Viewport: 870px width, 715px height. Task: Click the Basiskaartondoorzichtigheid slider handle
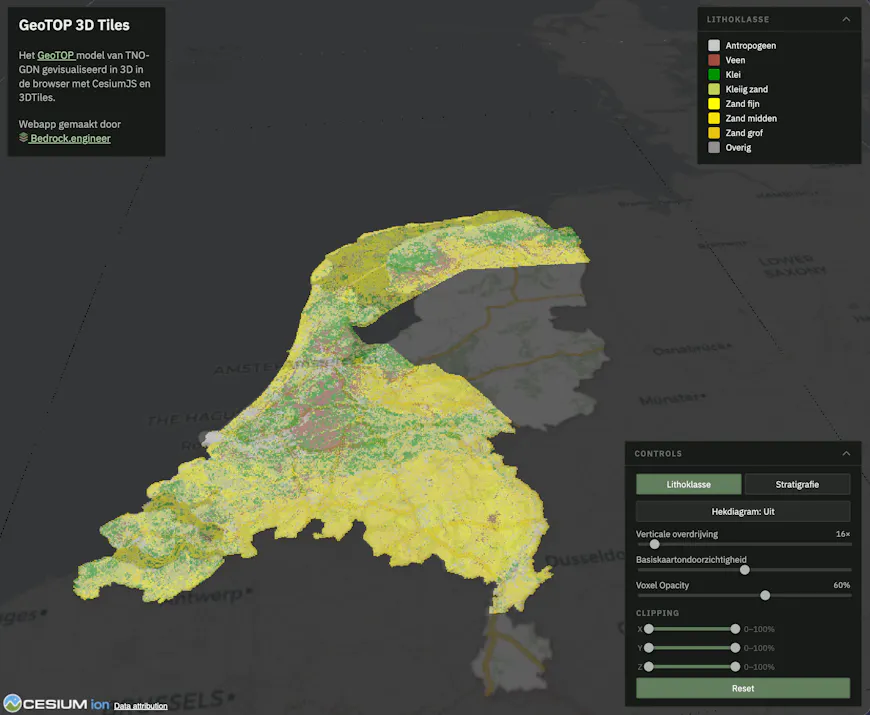click(x=744, y=569)
